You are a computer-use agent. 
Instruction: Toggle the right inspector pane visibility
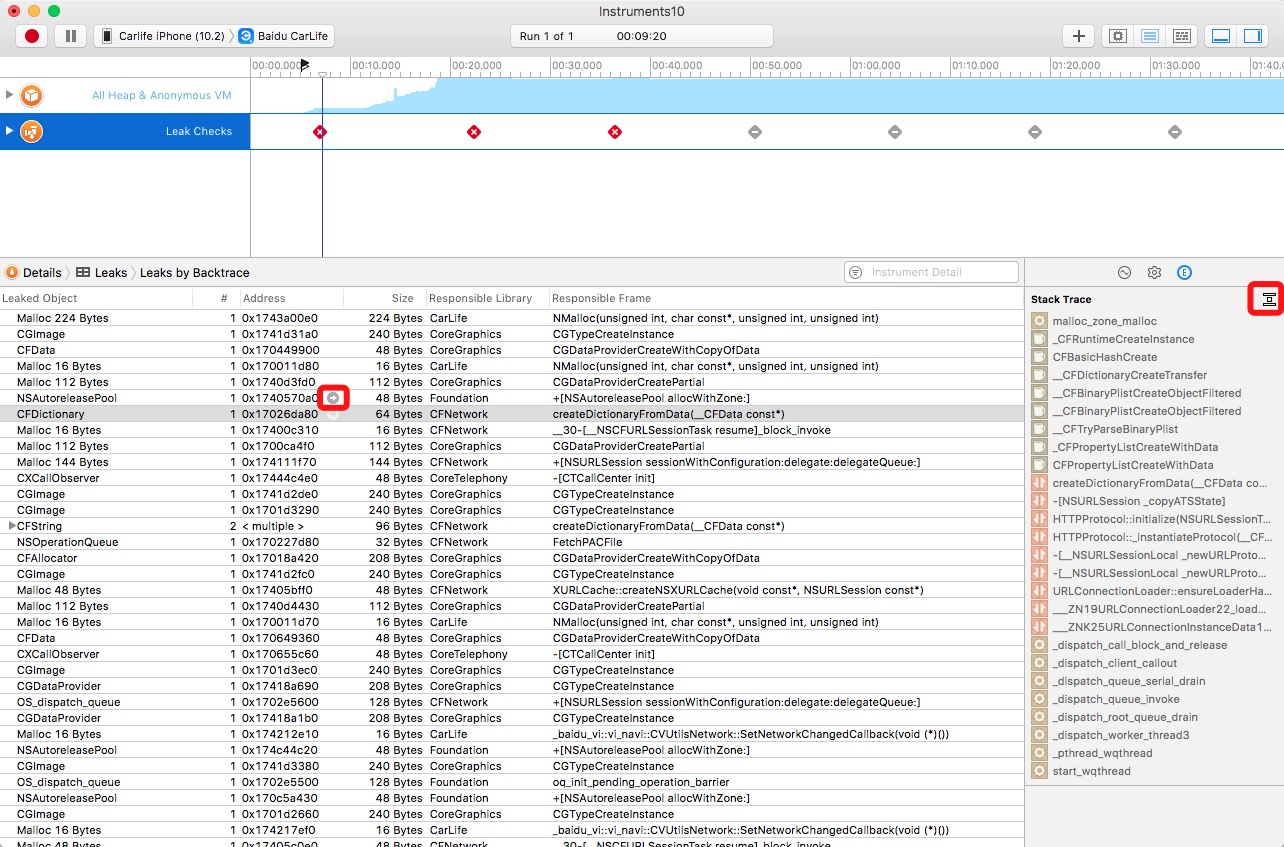coord(1252,36)
